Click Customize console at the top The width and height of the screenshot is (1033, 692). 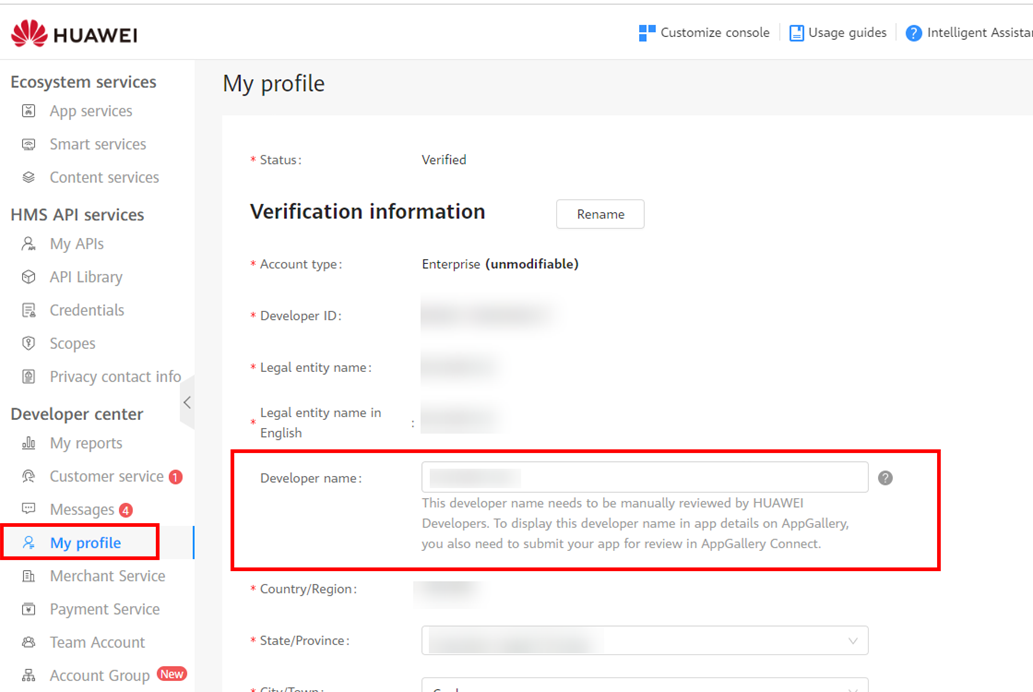[704, 32]
